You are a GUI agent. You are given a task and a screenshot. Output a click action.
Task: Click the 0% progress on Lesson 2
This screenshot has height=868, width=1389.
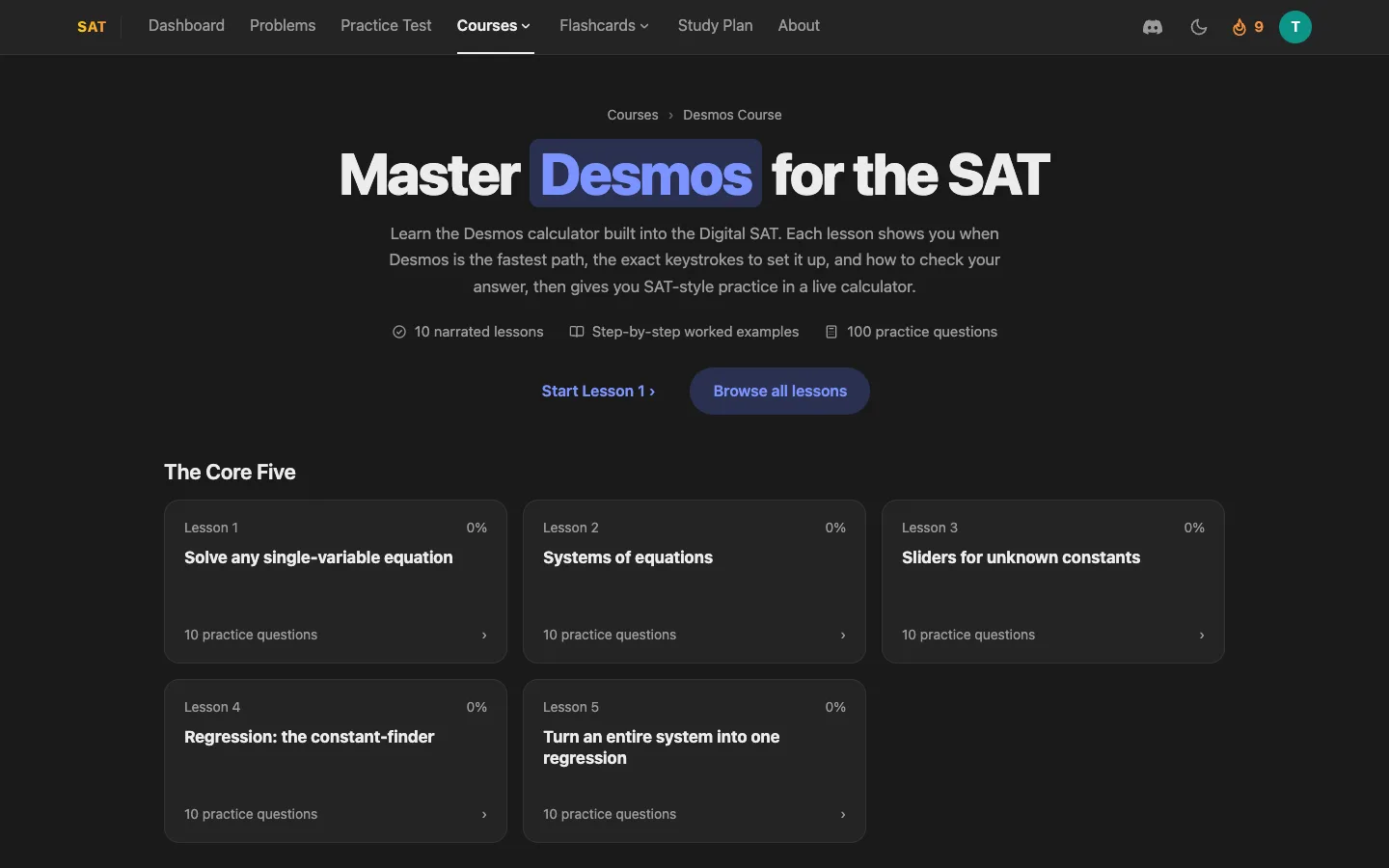[x=835, y=528]
